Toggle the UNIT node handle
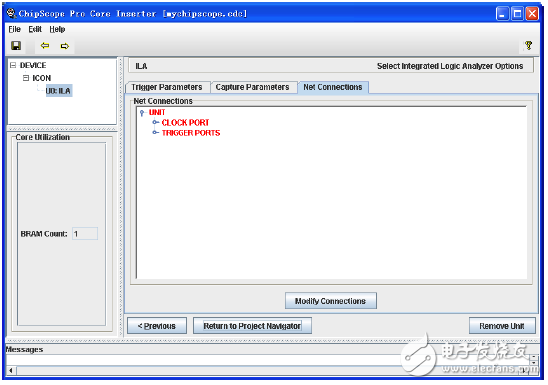The height and width of the screenshot is (385, 548). 142,112
